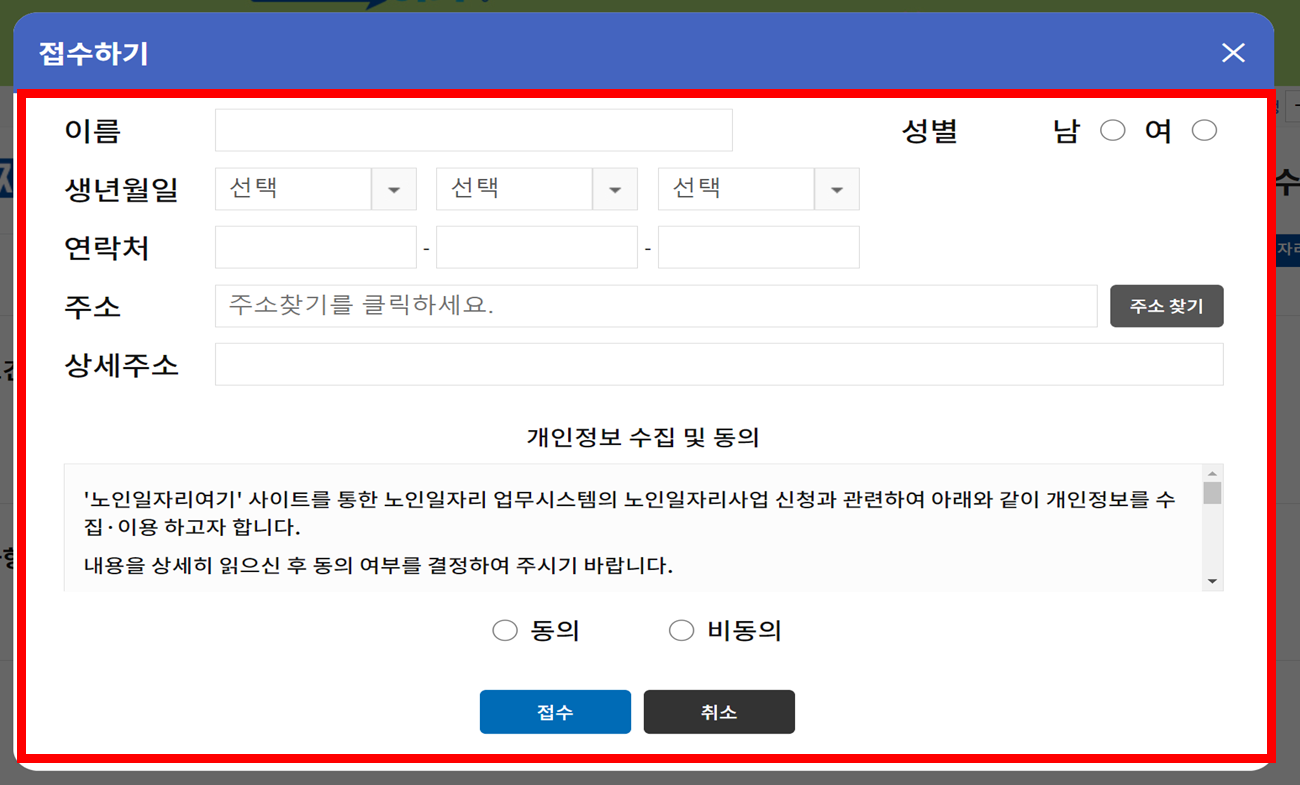Click the middle phone number segment field
This screenshot has height=785, width=1300.
[537, 247]
